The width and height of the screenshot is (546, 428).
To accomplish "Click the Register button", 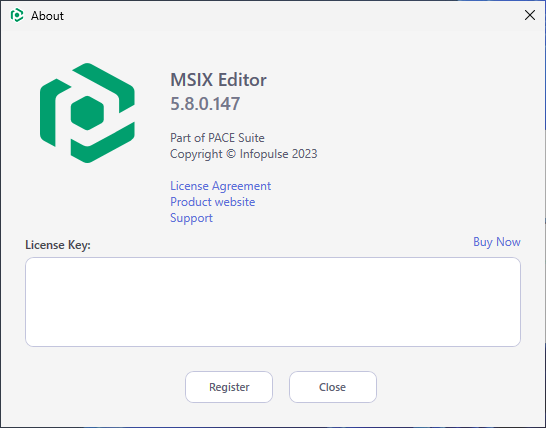I will pos(229,387).
